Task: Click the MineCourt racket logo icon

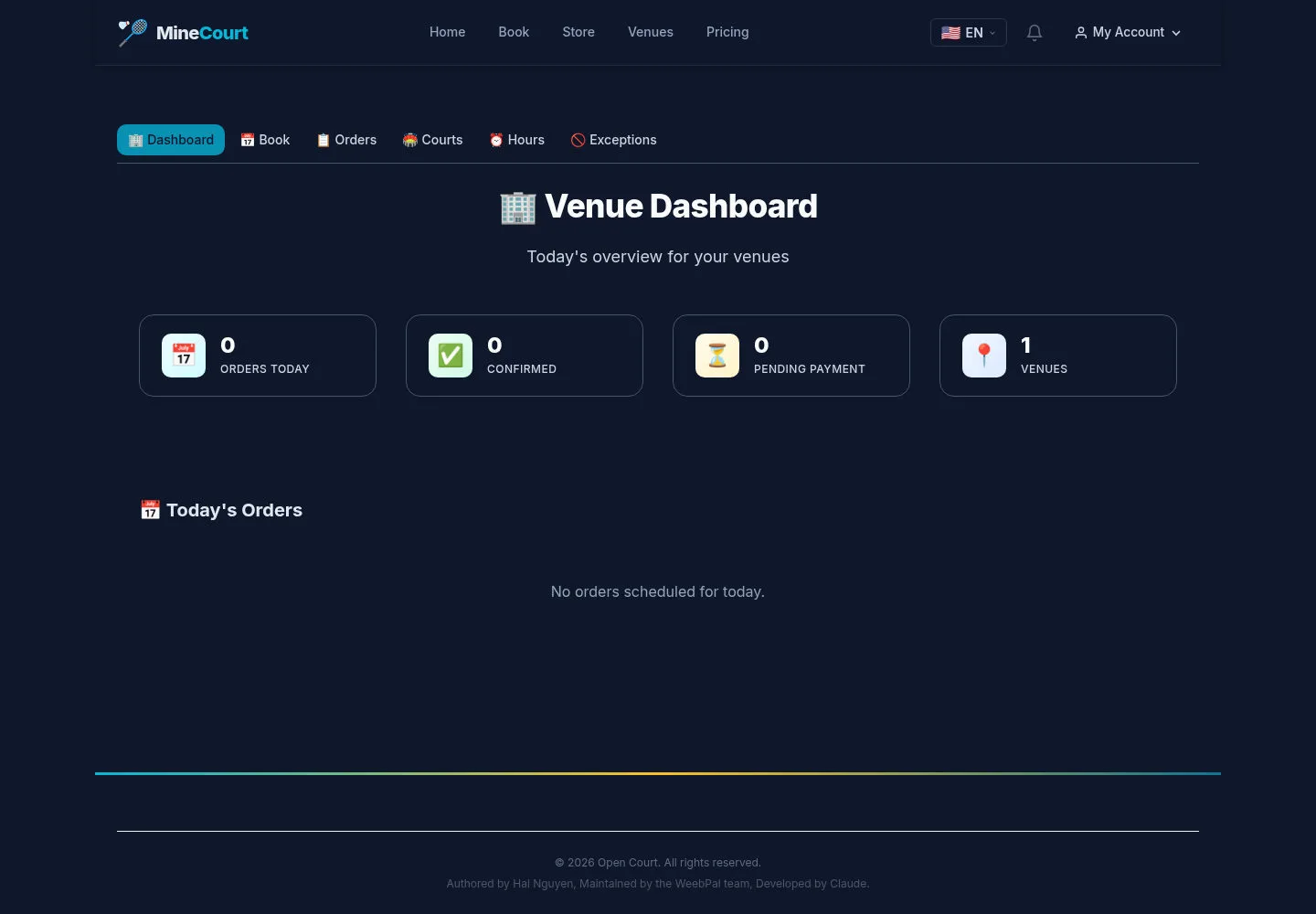Action: 133,33
